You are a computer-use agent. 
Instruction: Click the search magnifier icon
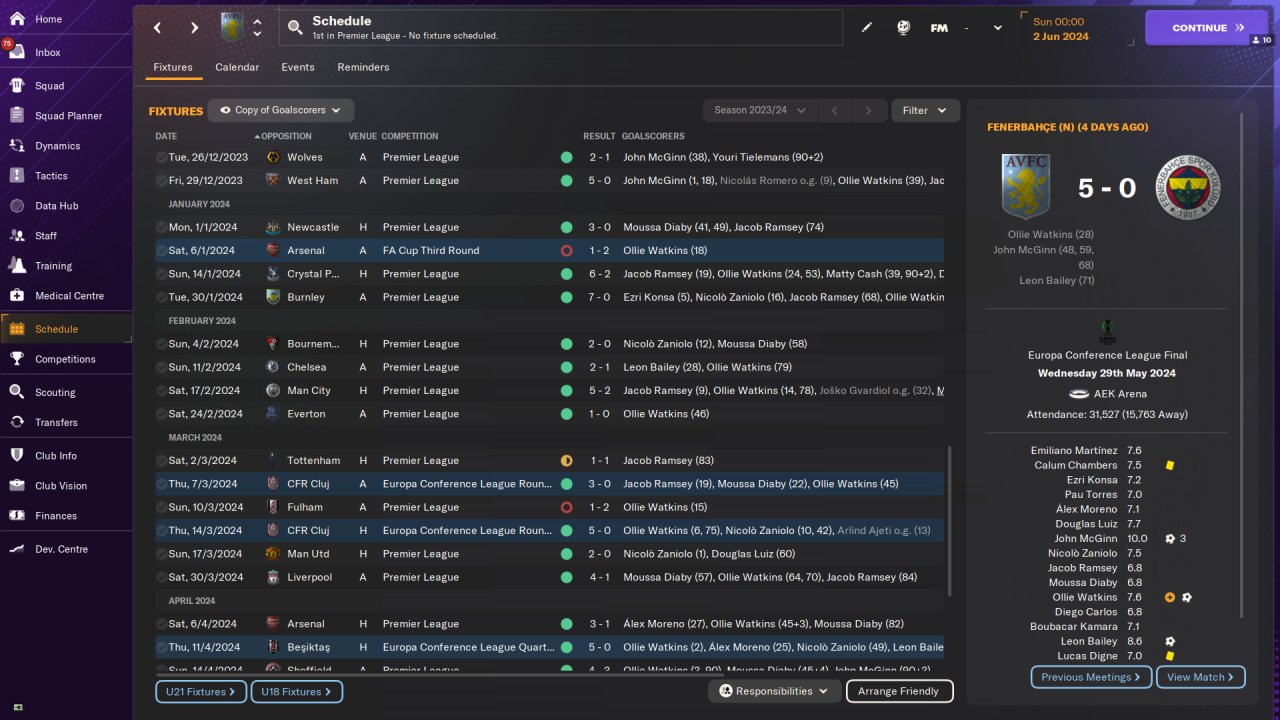coord(294,28)
